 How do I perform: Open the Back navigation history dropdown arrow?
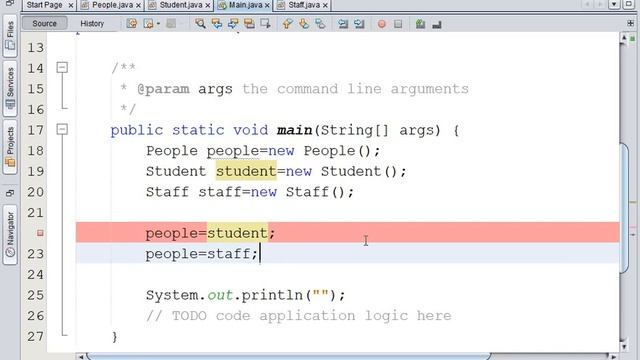(158, 24)
